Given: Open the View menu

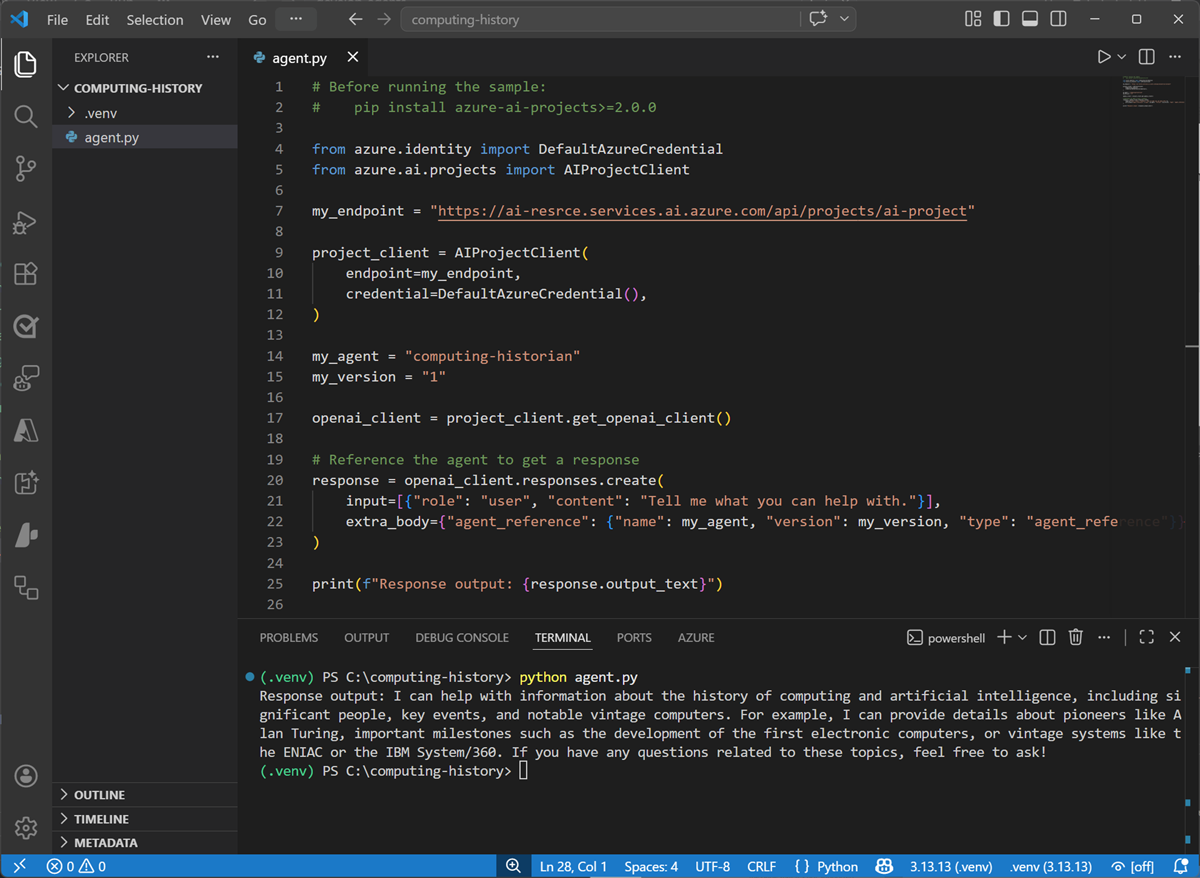Looking at the screenshot, I should 216,19.
